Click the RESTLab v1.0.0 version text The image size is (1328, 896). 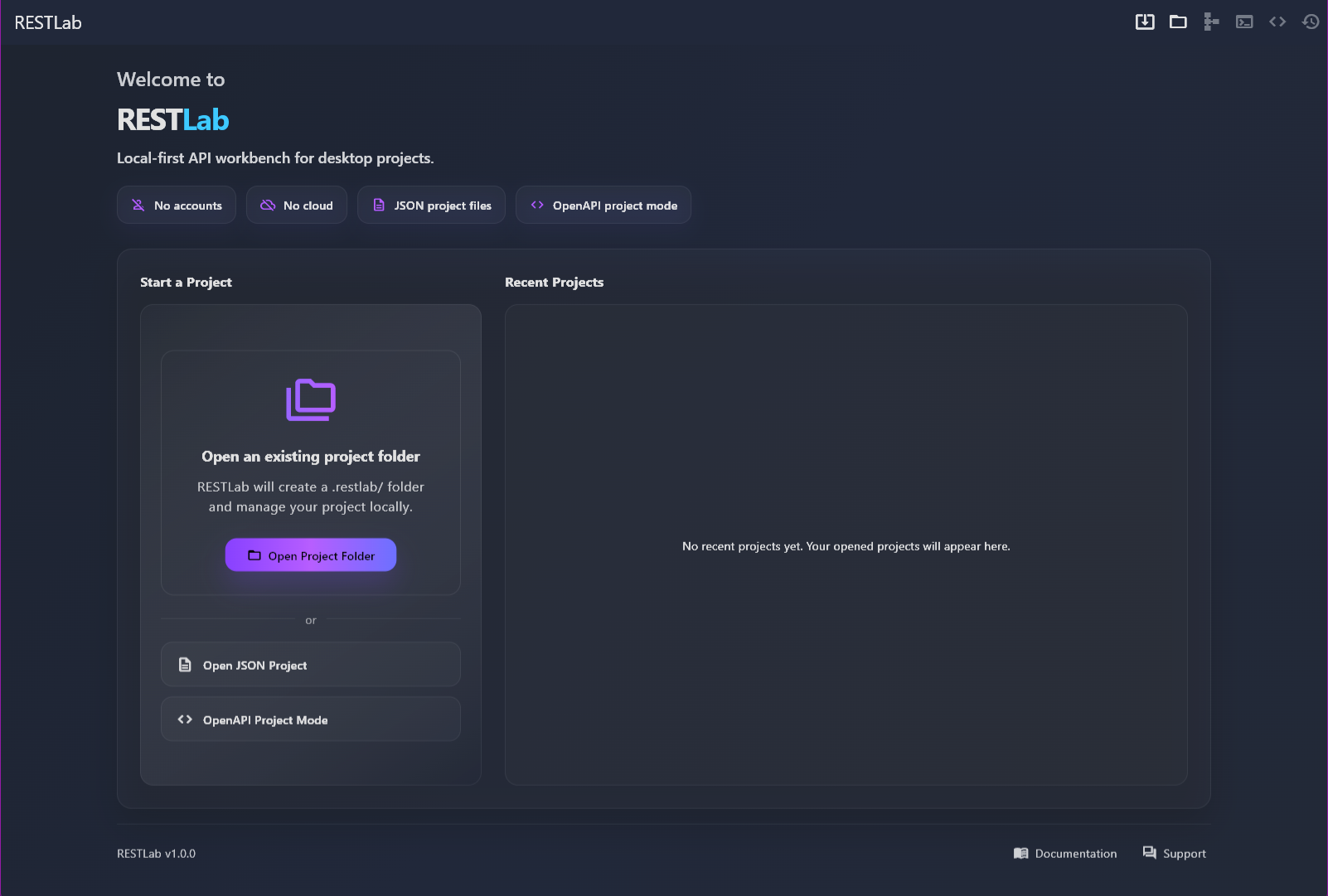[157, 854]
